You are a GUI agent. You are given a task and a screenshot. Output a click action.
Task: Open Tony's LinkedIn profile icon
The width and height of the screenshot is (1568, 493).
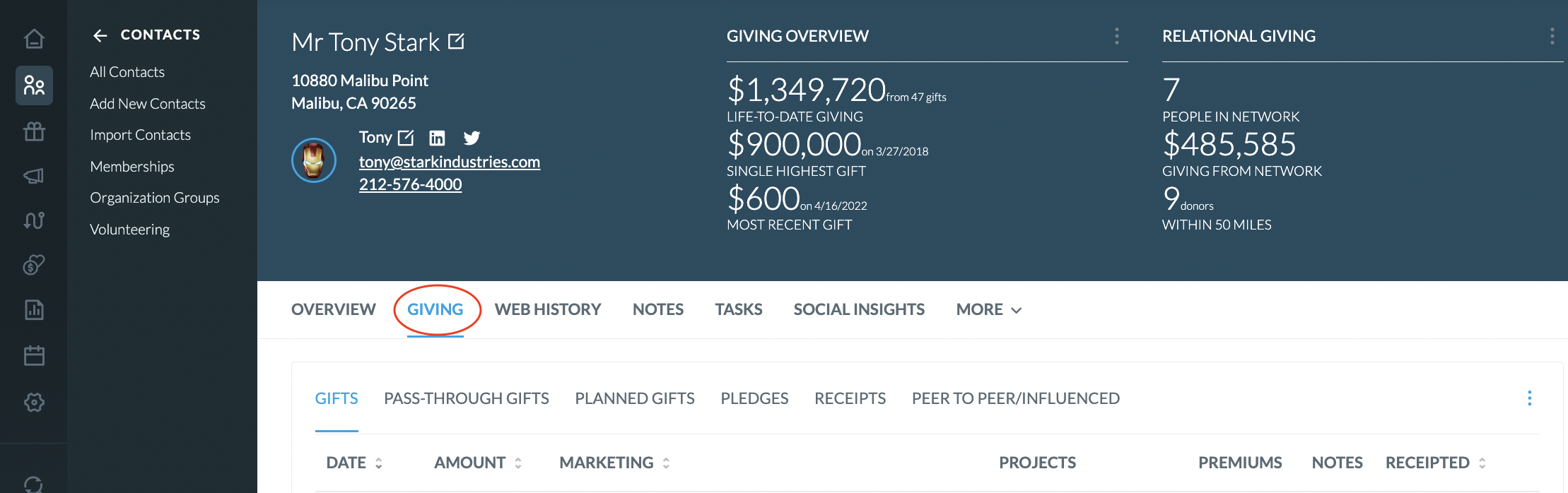point(438,138)
